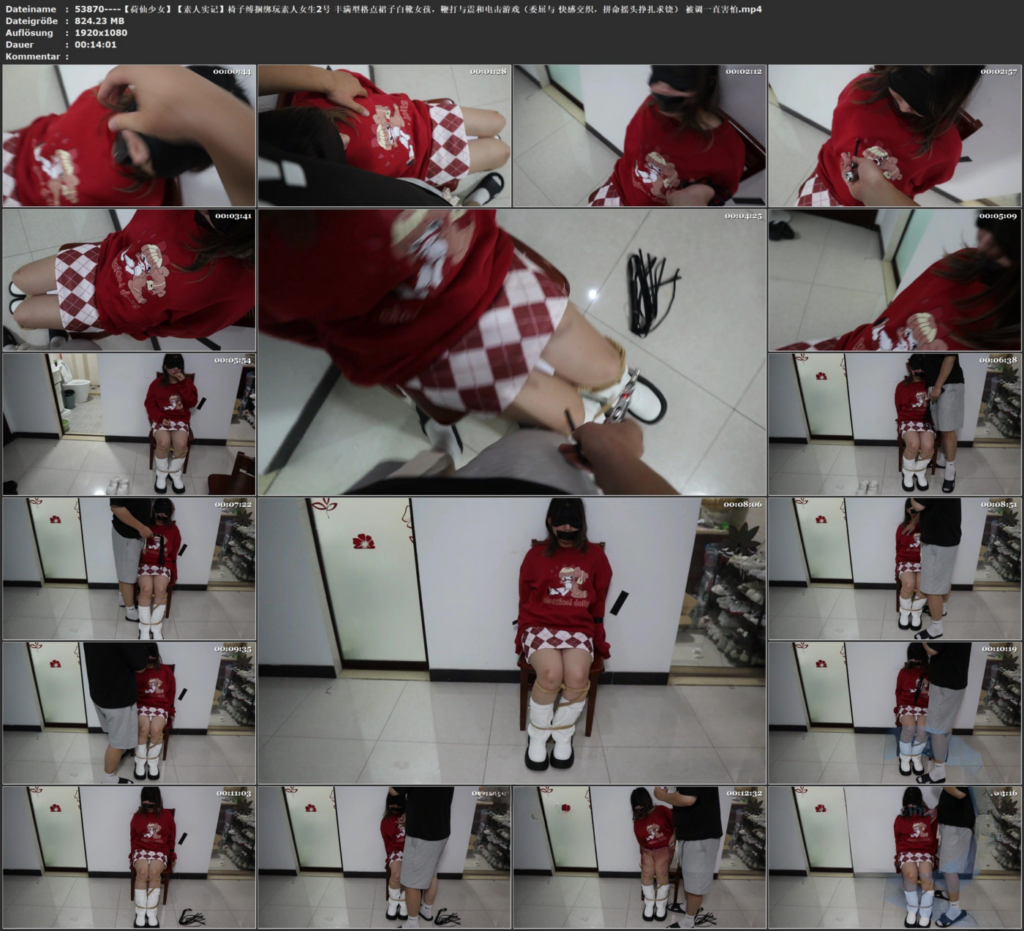
Task: Click the Dateiname text in header
Action: point(31,9)
